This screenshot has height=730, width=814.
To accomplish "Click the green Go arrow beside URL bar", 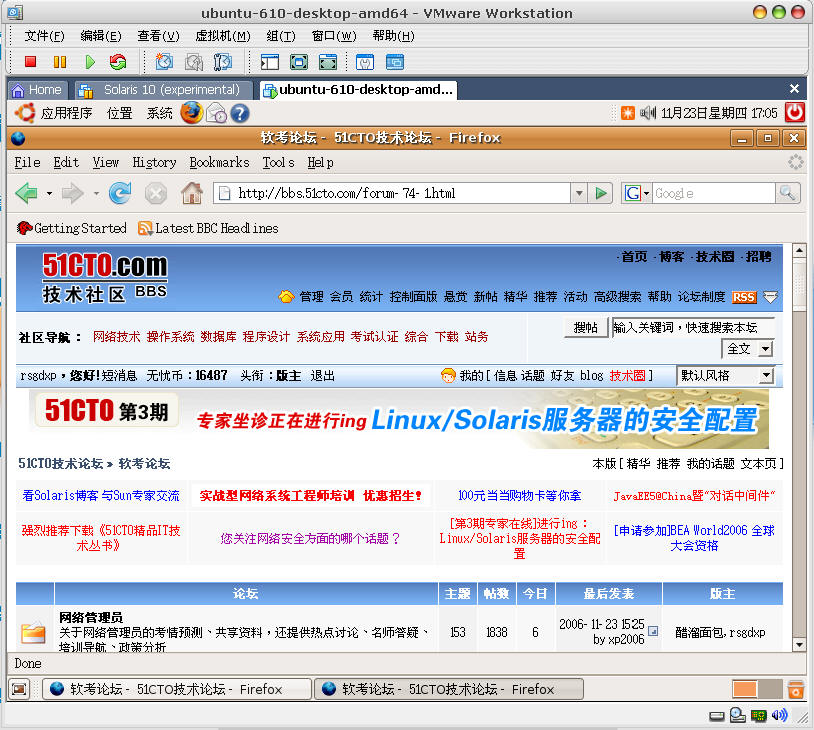I will pyautogui.click(x=601, y=194).
